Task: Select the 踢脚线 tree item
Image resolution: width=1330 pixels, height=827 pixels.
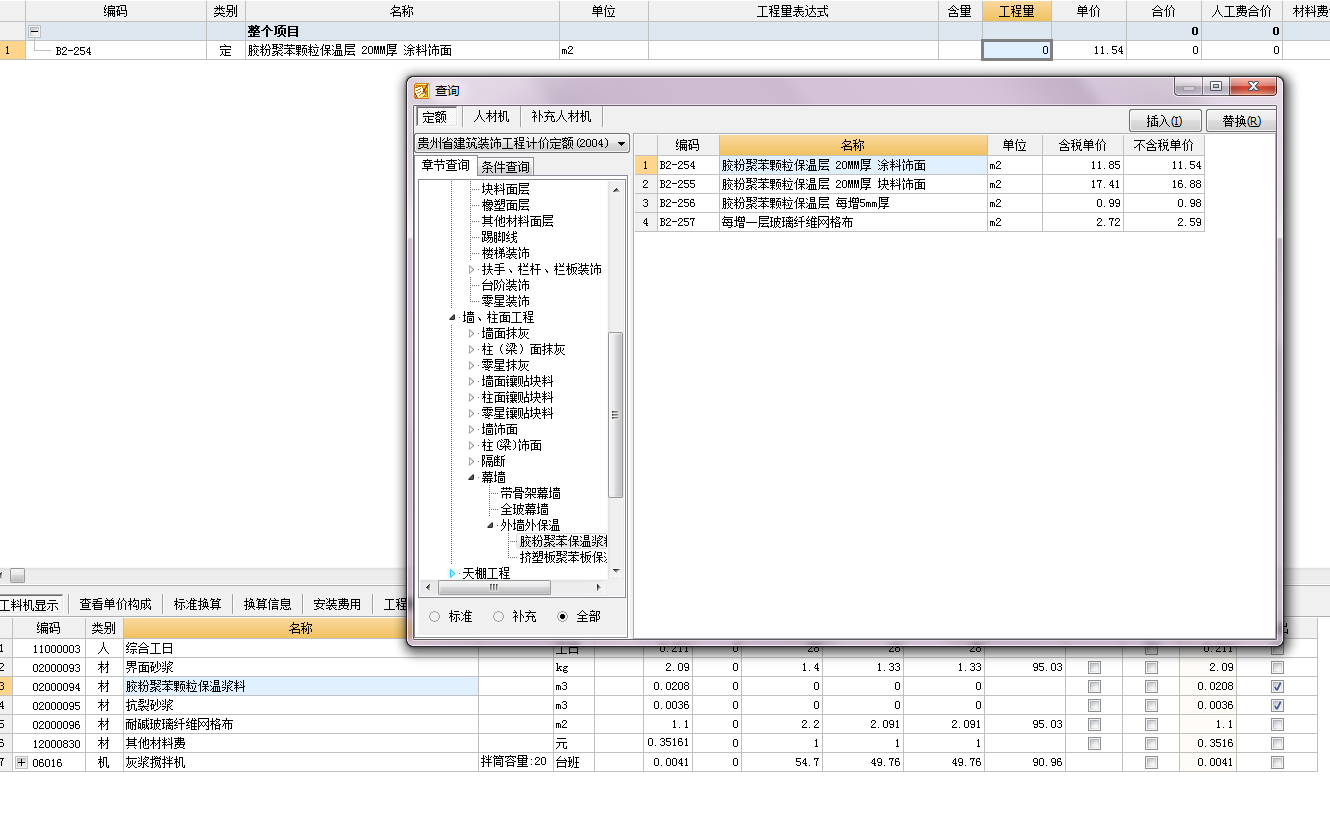Action: [x=499, y=237]
